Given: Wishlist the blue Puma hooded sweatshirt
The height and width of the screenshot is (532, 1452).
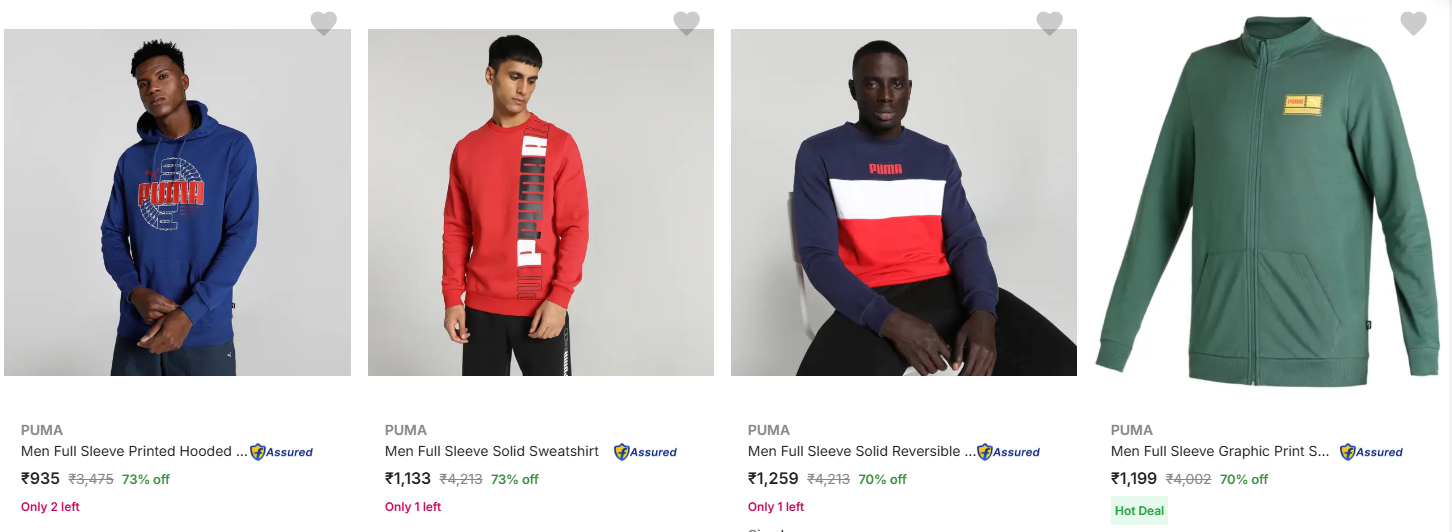Looking at the screenshot, I should (x=323, y=23).
